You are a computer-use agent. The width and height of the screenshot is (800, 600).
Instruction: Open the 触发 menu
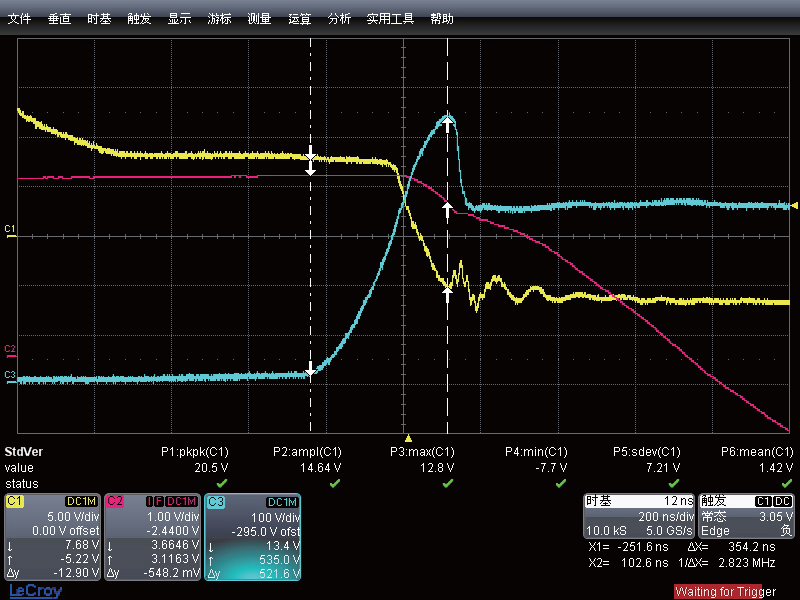coord(139,19)
